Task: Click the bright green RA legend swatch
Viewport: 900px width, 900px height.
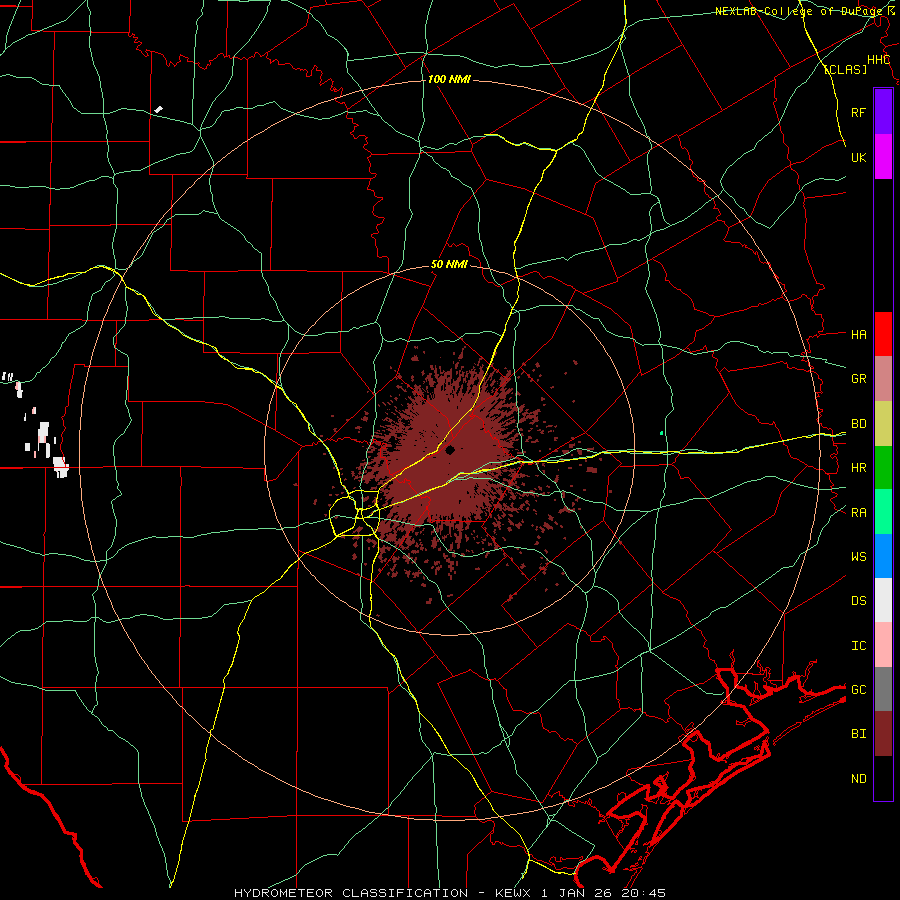Action: (x=883, y=512)
